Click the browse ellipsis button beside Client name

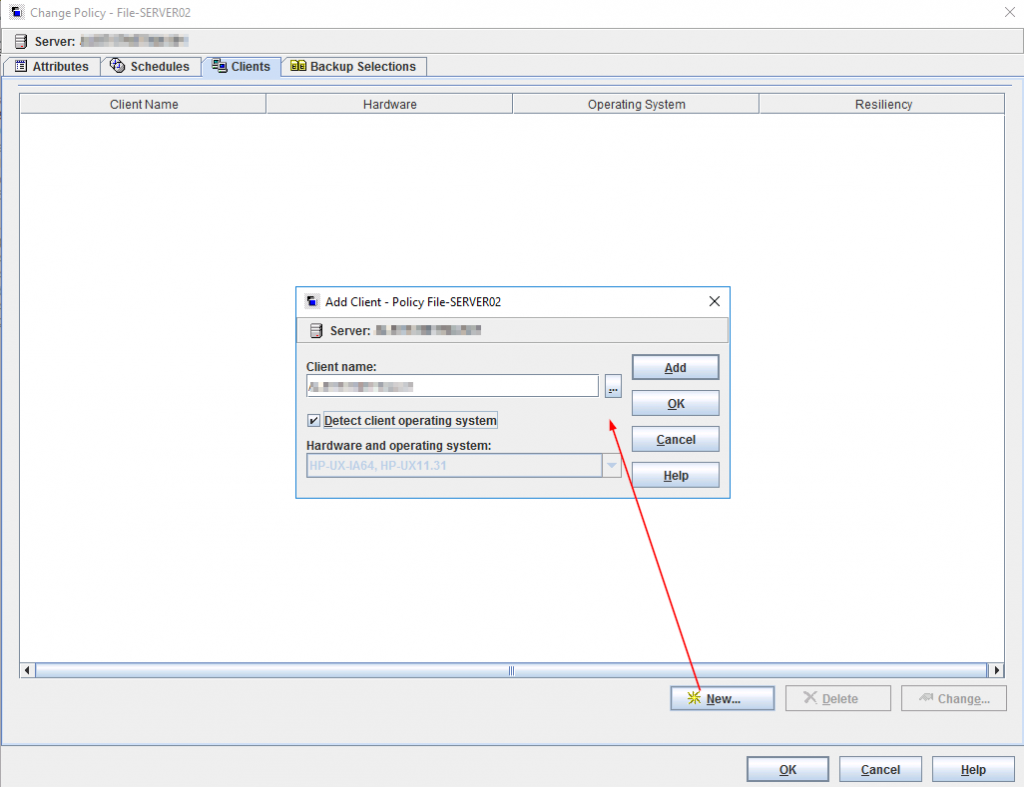point(613,386)
